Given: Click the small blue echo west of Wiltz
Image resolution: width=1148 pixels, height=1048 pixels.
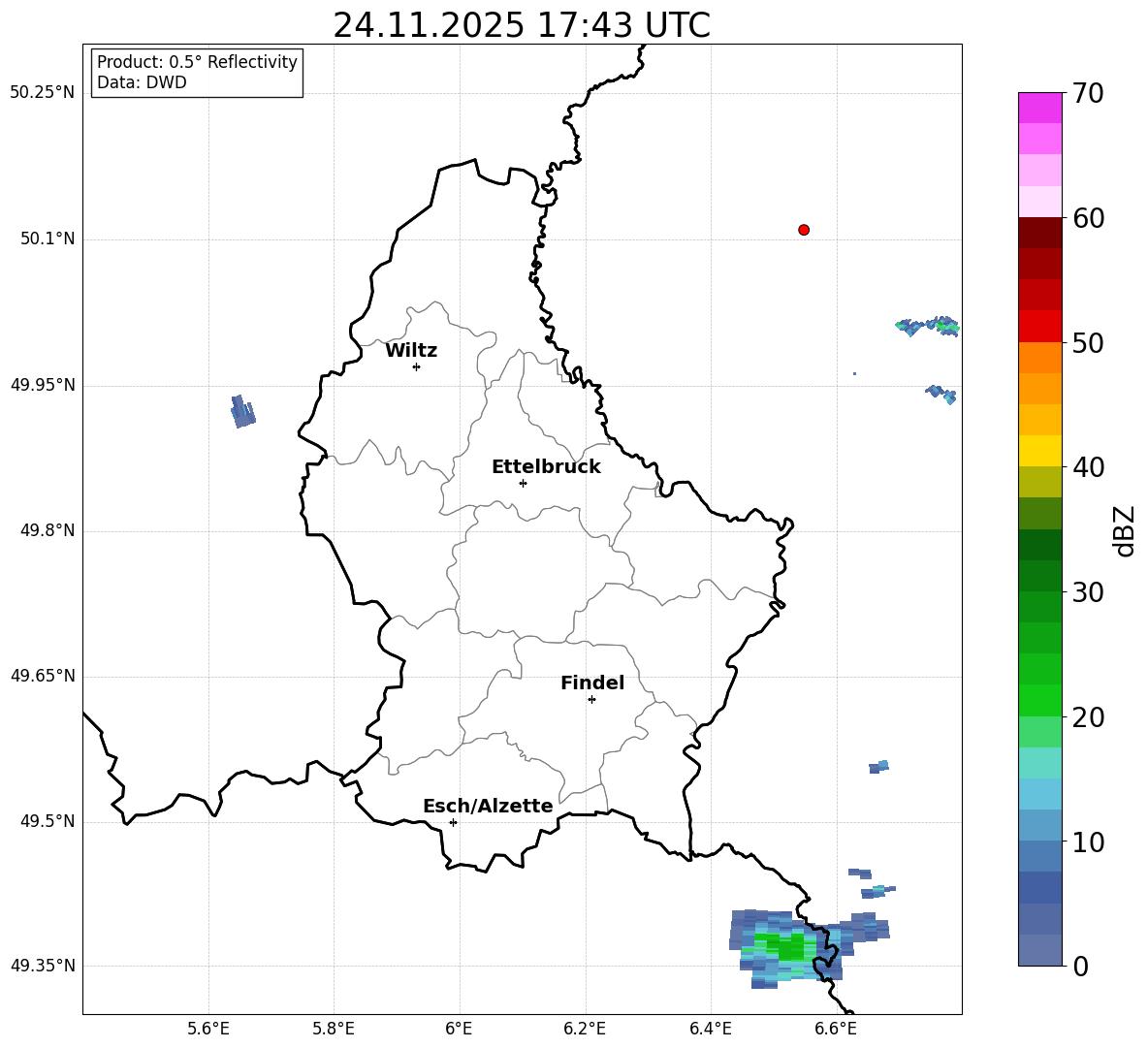Looking at the screenshot, I should [243, 411].
